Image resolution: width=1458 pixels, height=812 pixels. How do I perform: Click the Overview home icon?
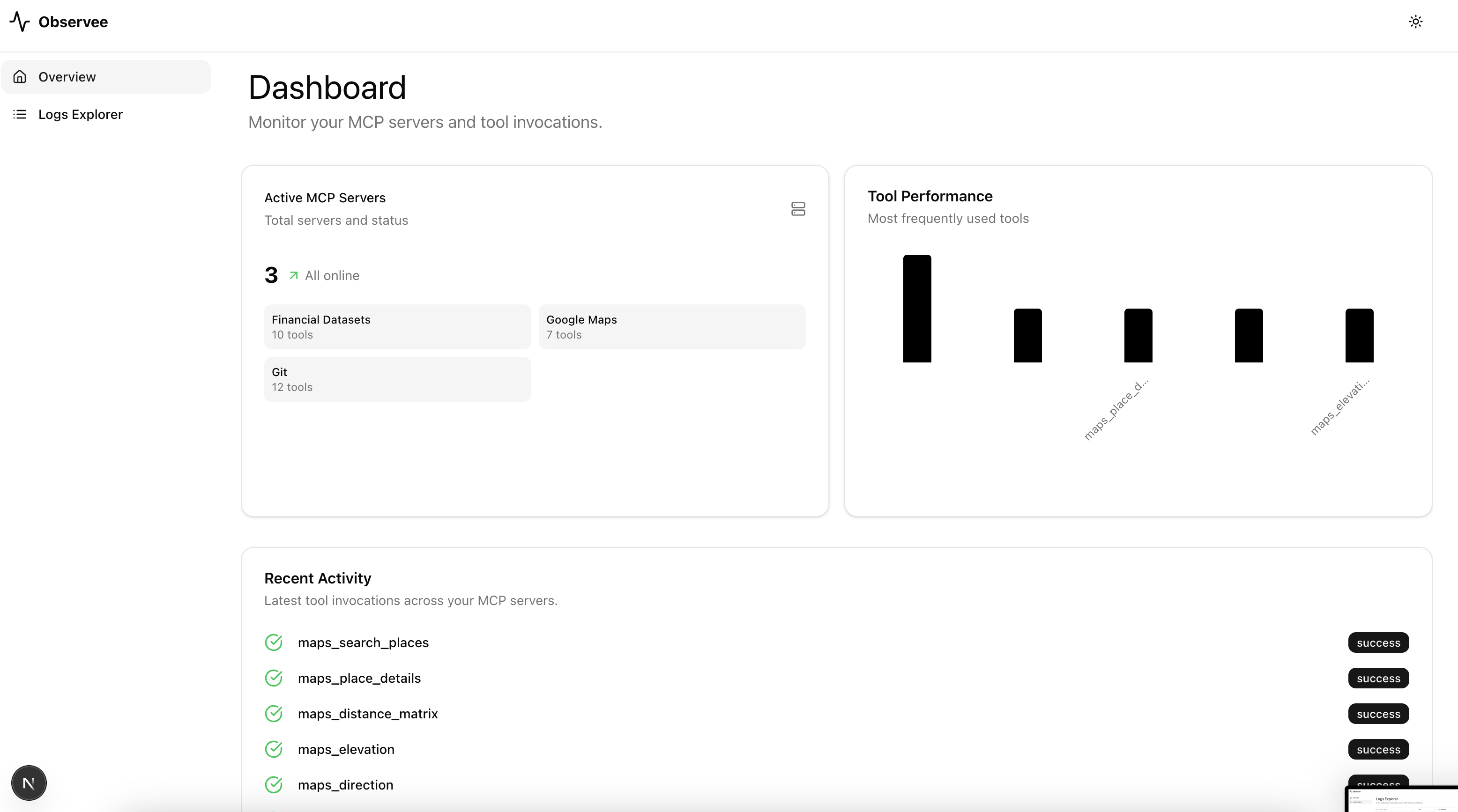(20, 76)
